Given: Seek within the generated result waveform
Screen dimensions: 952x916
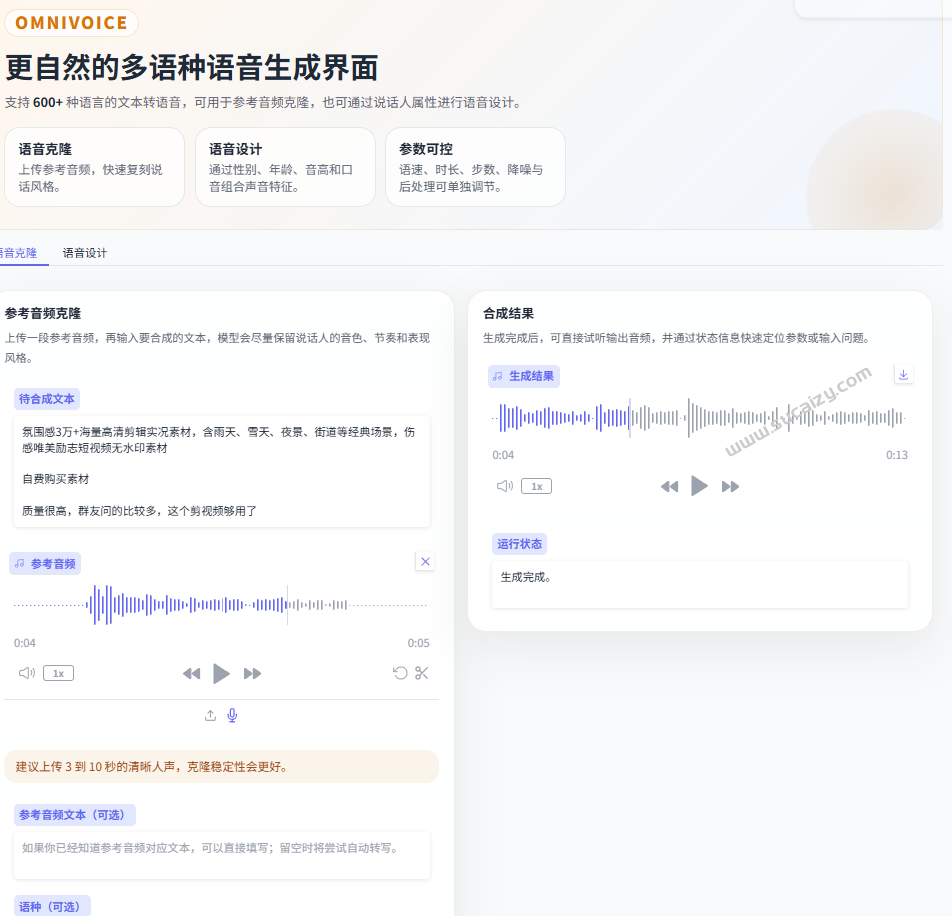Looking at the screenshot, I should 699,418.
